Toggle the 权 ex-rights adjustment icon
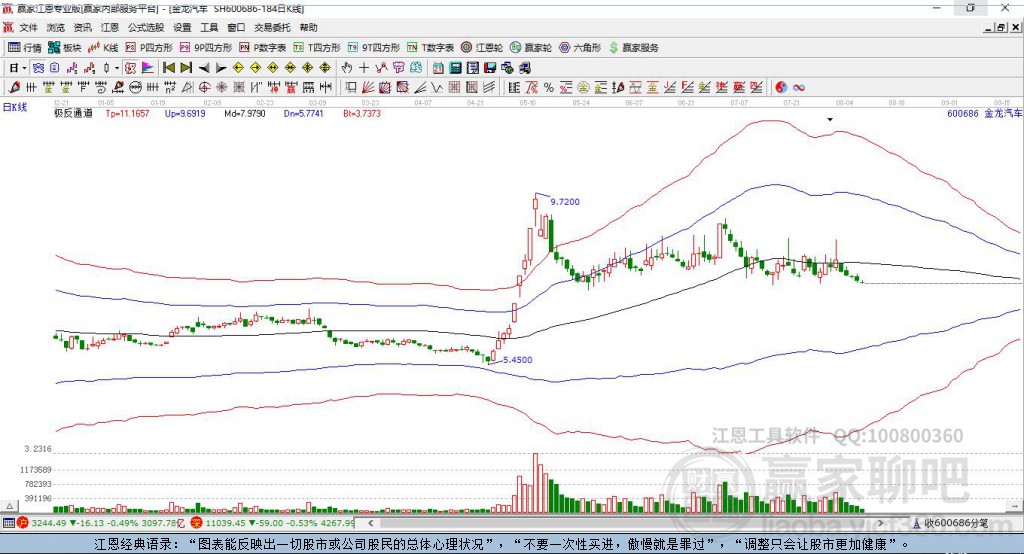The image size is (1024, 554). [131, 68]
